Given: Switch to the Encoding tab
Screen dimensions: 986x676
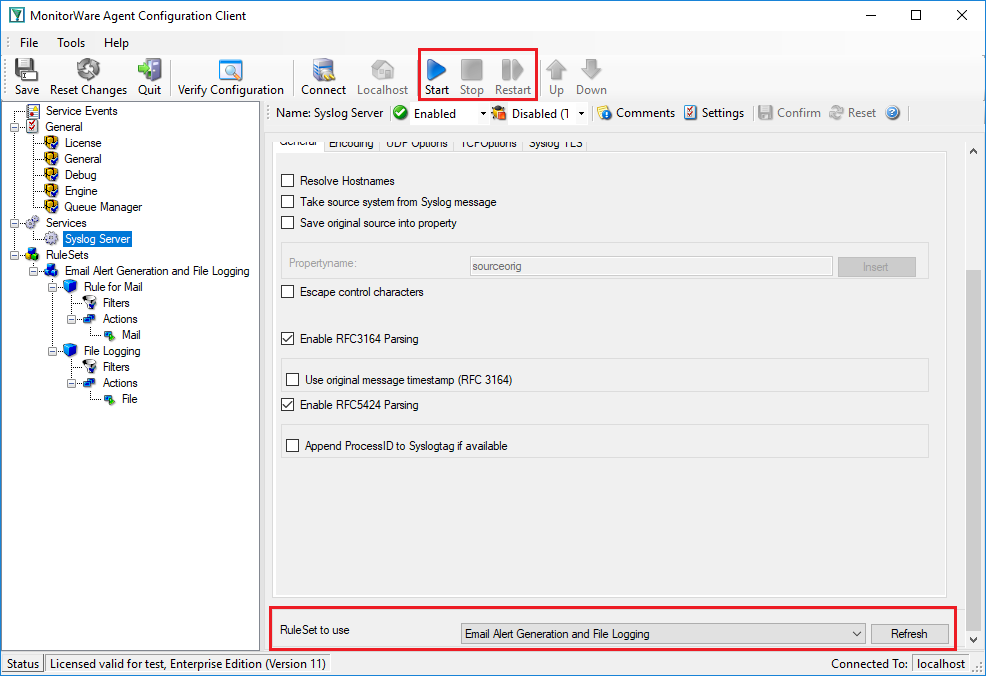Looking at the screenshot, I should 352,144.
